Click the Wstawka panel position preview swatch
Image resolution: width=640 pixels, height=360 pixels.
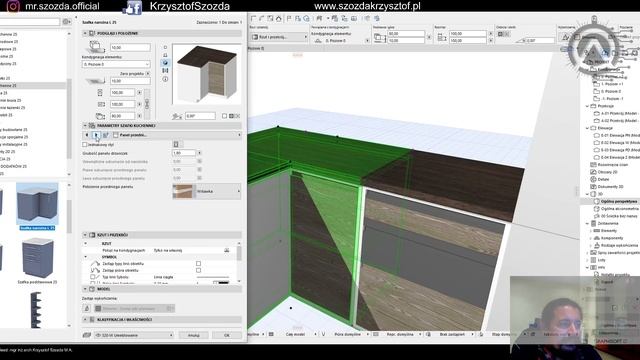click(183, 191)
